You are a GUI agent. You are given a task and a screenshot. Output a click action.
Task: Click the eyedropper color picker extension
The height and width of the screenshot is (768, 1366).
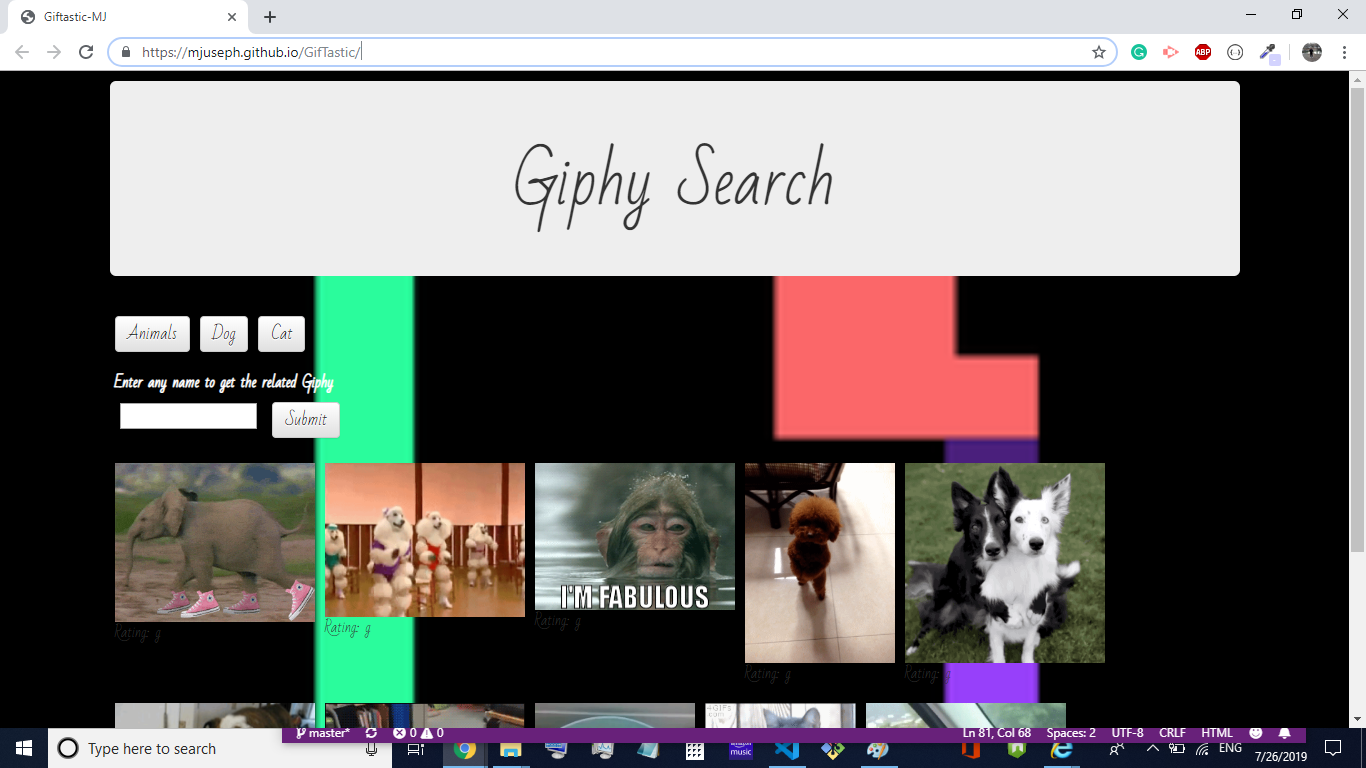click(1268, 52)
